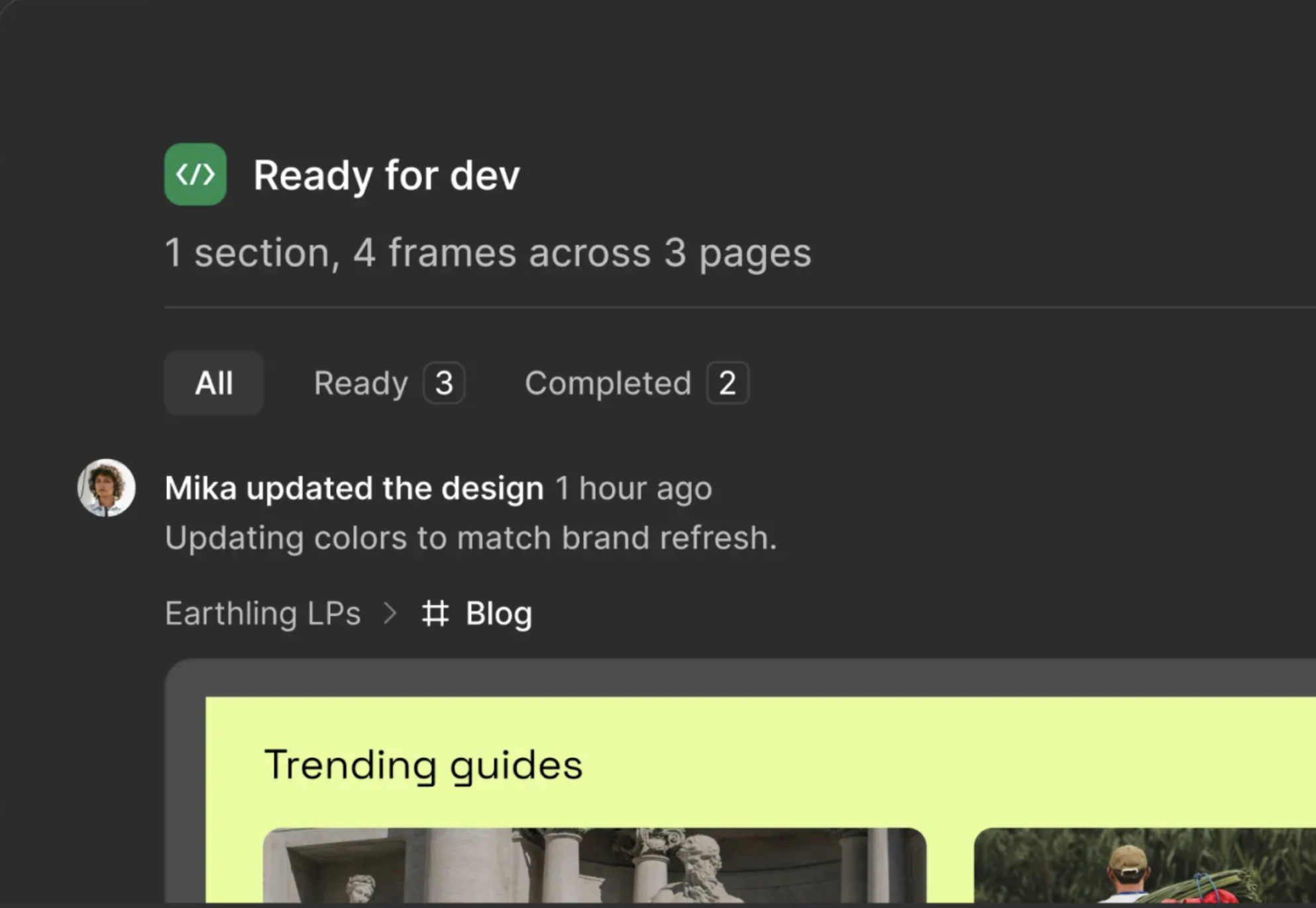This screenshot has width=1316, height=908.
Task: Click the green Ready for dev code icon
Action: [195, 174]
